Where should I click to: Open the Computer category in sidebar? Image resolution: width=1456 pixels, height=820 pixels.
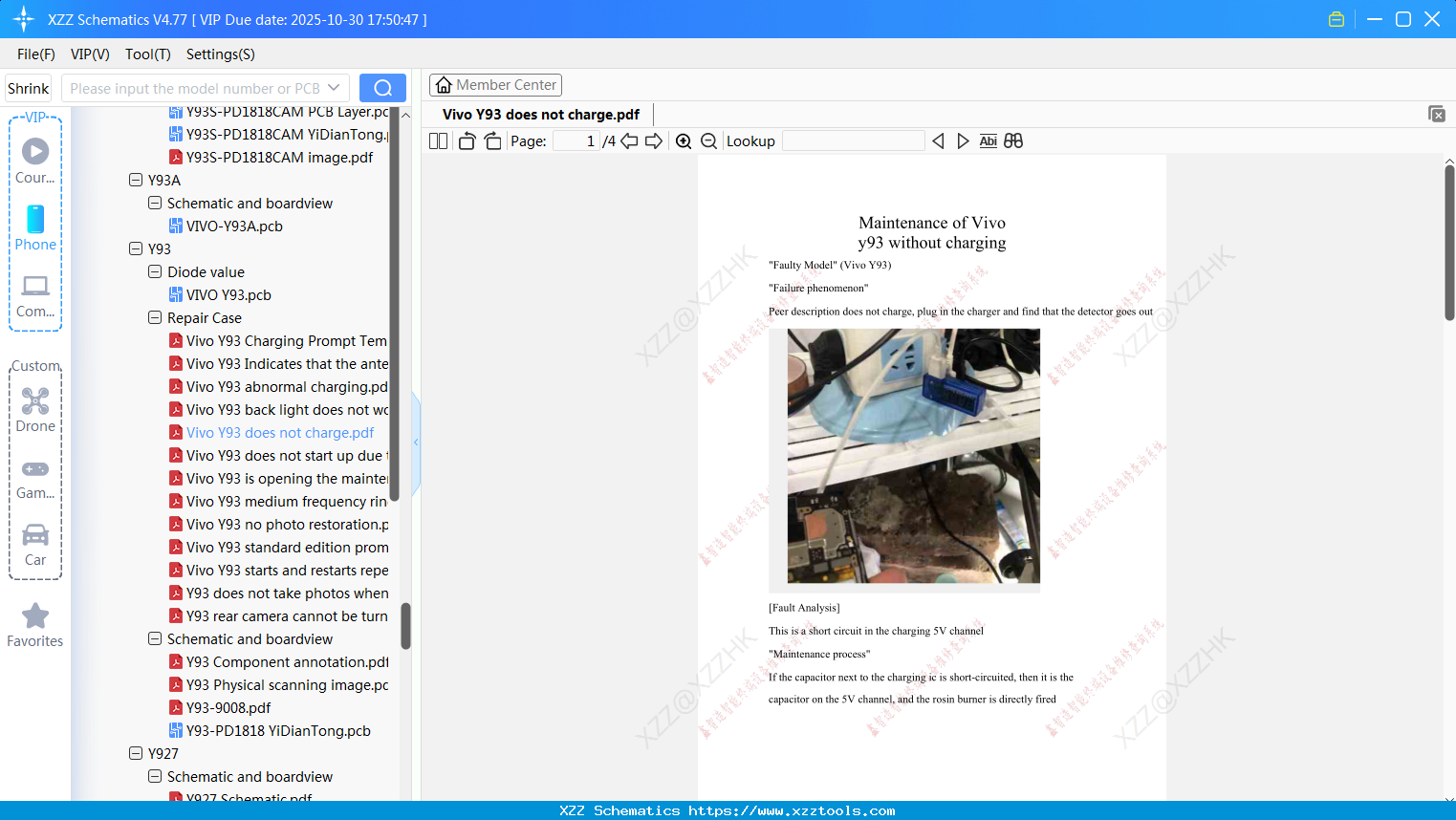coord(35,295)
